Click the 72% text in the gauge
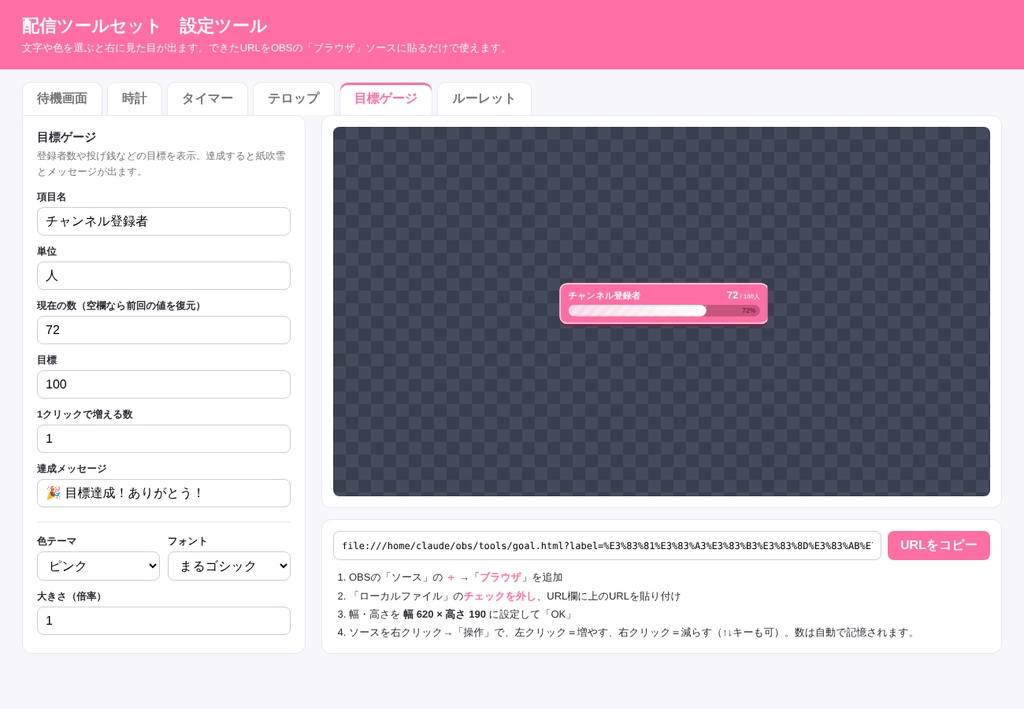 tap(748, 311)
